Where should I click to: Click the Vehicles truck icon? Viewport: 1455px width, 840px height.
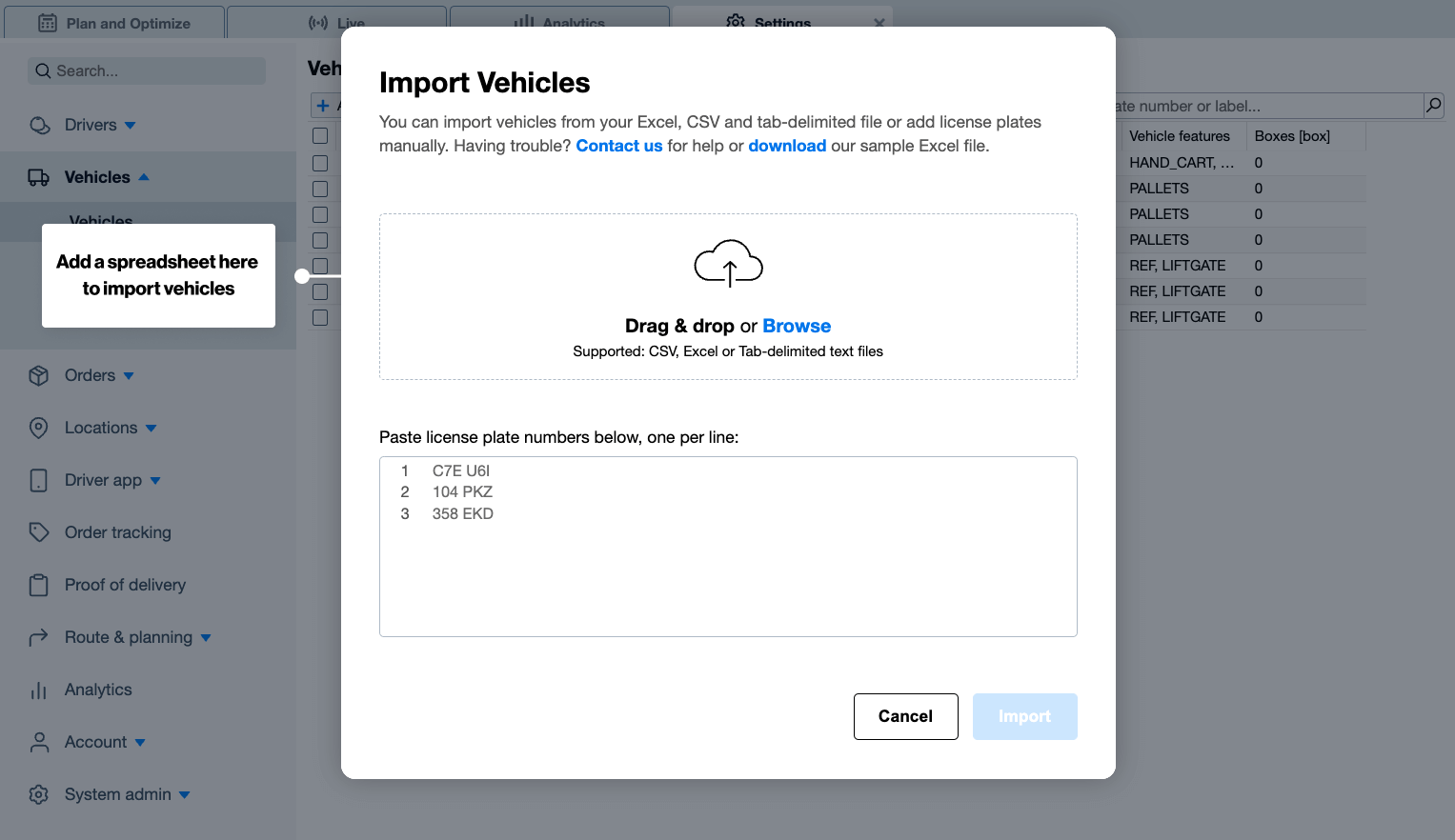click(x=39, y=176)
